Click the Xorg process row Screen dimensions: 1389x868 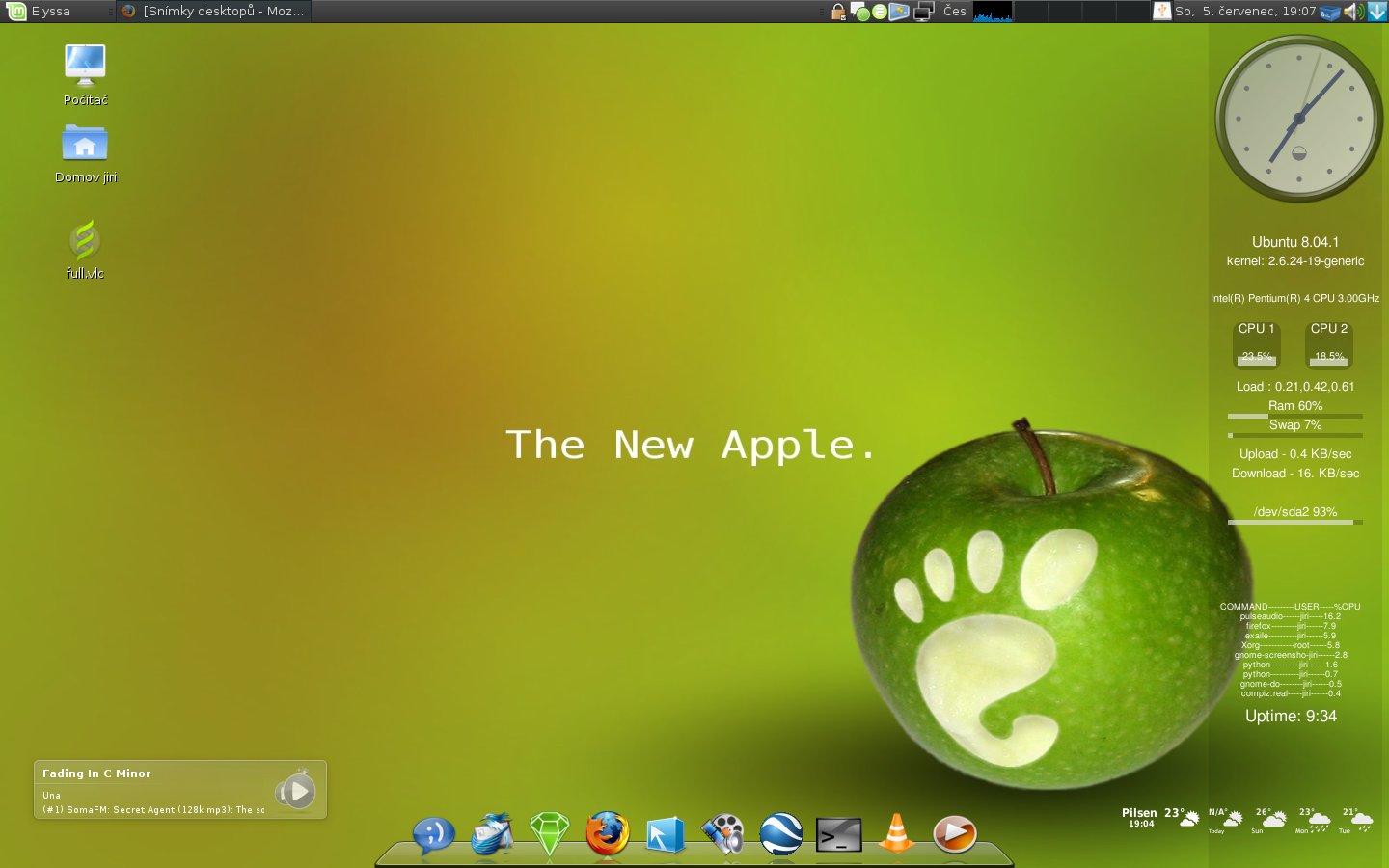[x=1291, y=645]
